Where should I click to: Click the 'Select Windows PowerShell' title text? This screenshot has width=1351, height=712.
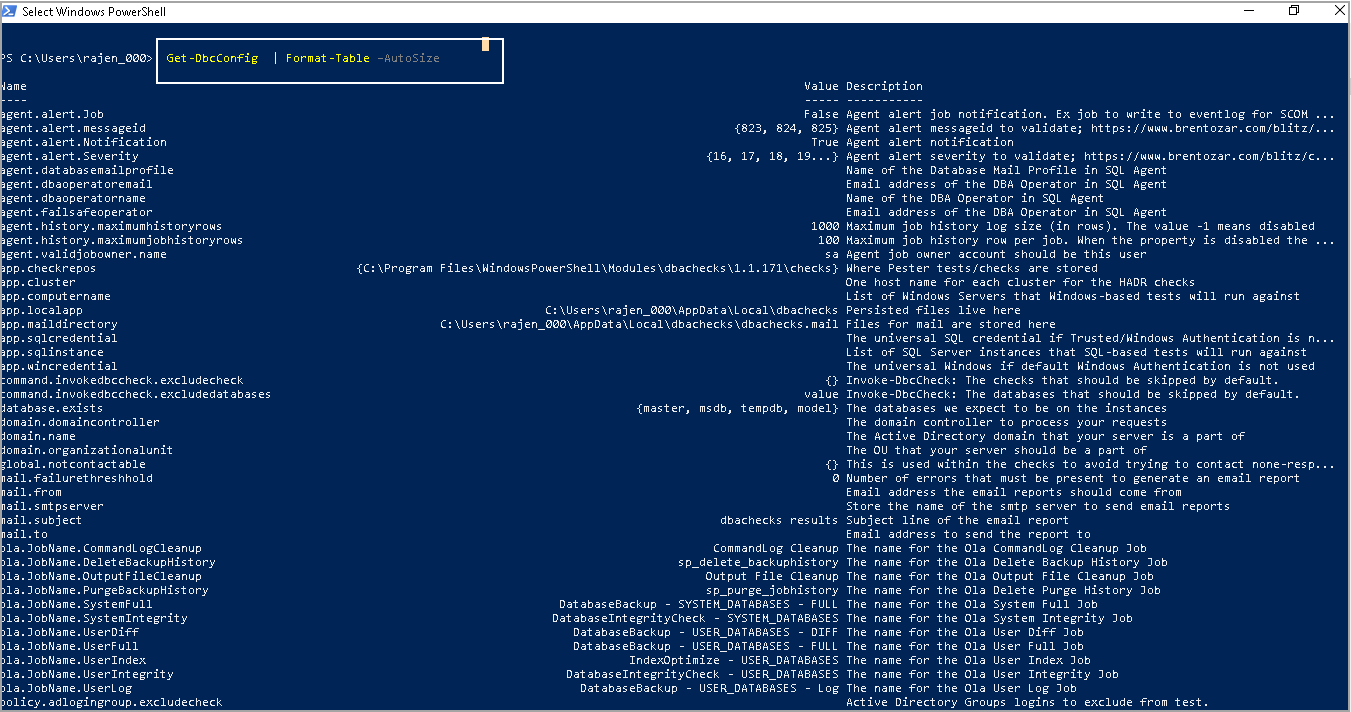coord(94,12)
